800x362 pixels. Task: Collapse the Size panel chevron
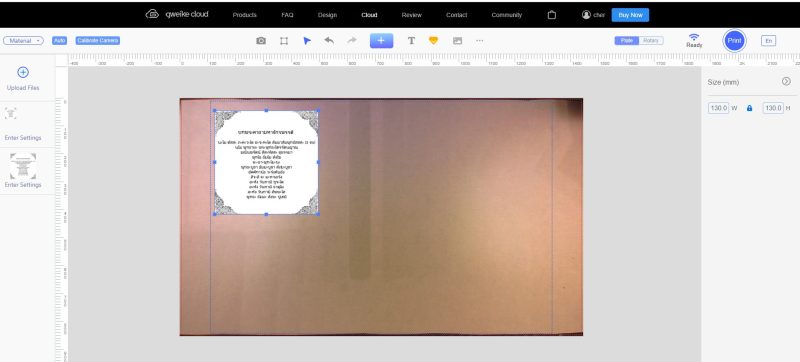click(786, 82)
